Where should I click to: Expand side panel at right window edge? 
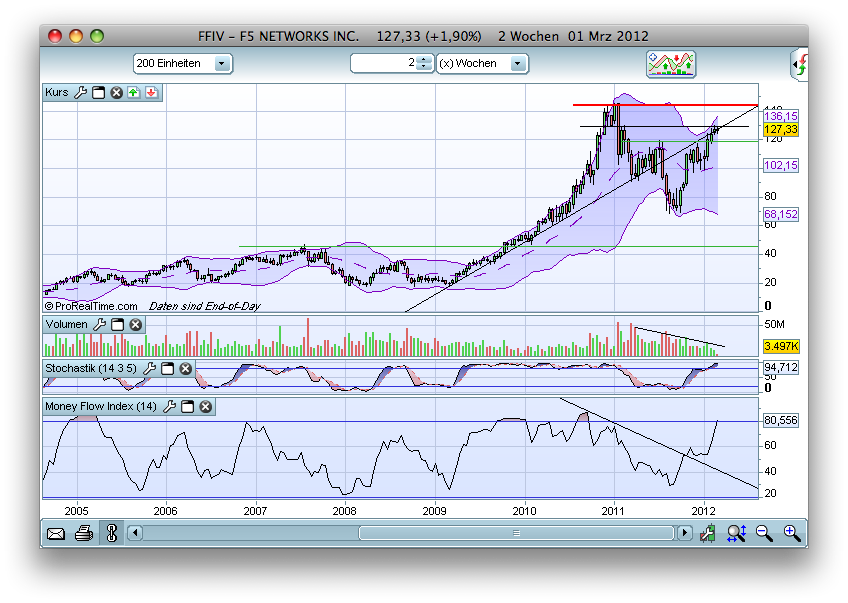click(799, 65)
